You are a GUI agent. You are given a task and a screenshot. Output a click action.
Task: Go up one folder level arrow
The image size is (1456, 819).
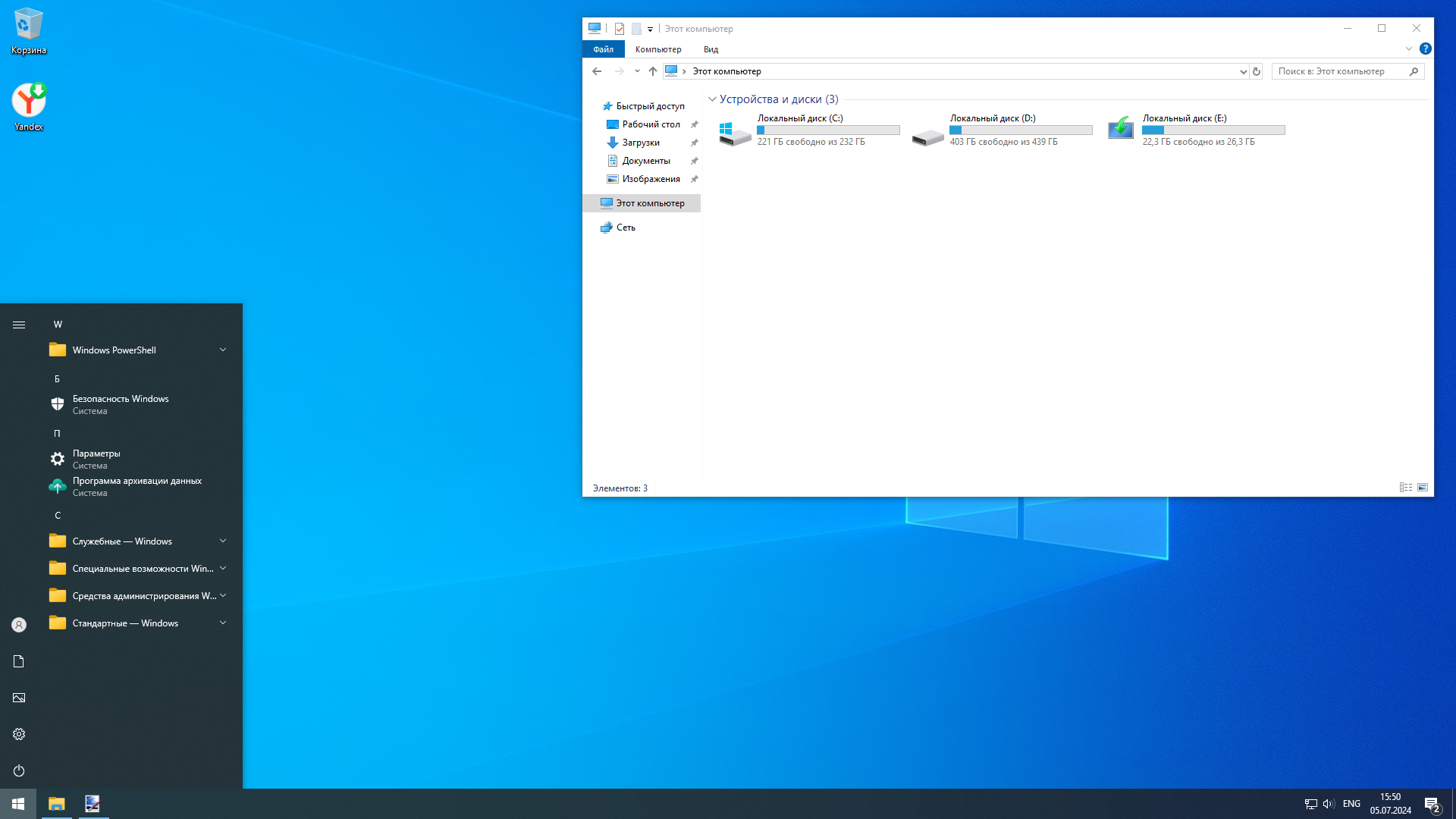pyautogui.click(x=653, y=71)
